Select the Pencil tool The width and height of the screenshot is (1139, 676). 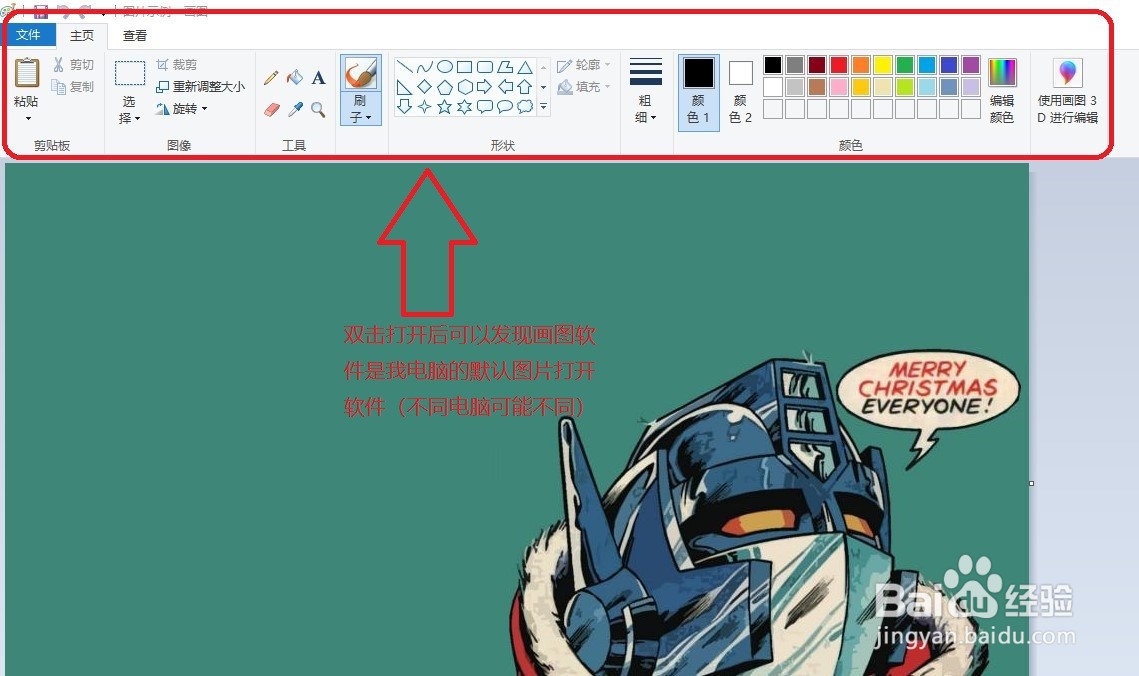click(x=271, y=78)
